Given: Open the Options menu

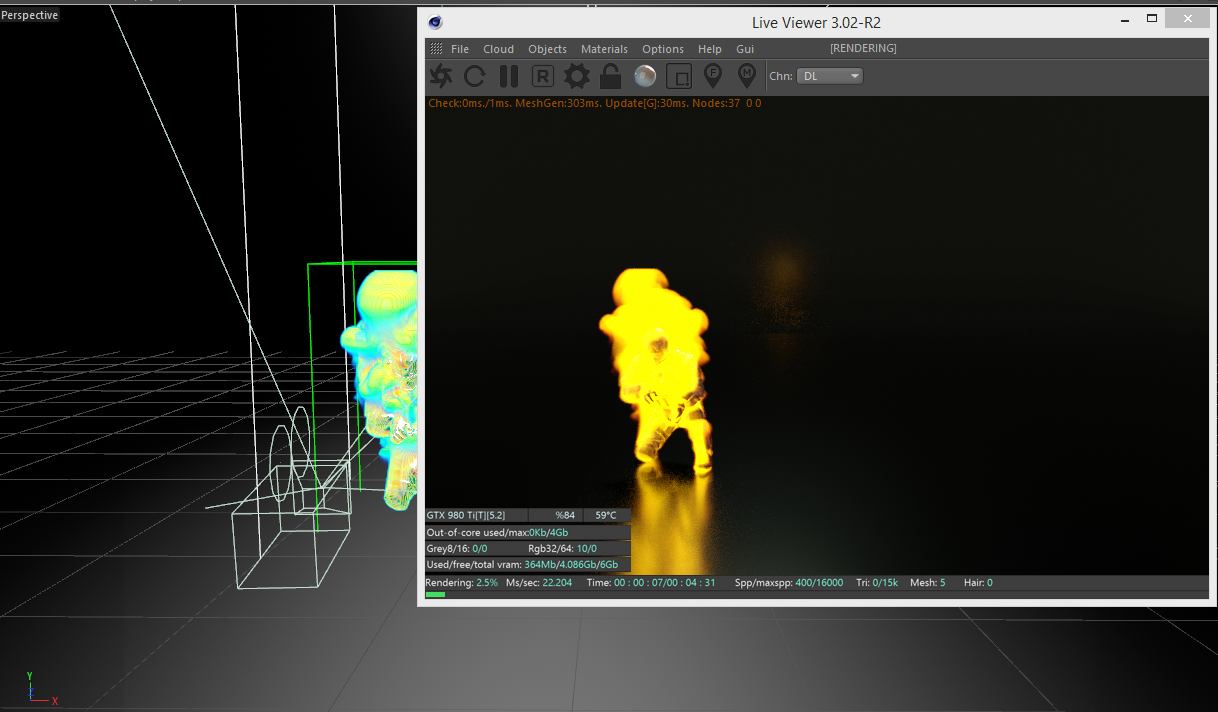Looking at the screenshot, I should click(x=663, y=49).
